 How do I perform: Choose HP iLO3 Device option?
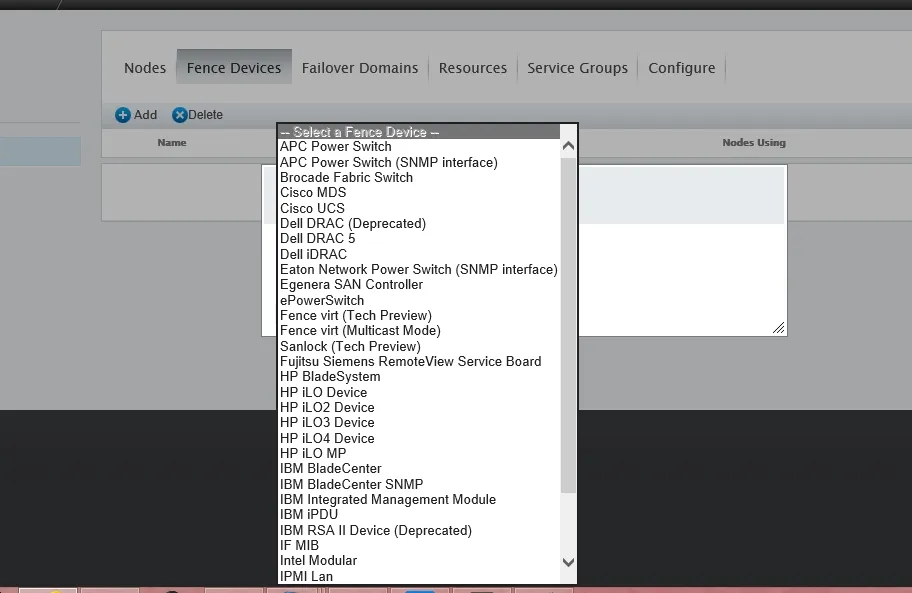click(x=419, y=422)
